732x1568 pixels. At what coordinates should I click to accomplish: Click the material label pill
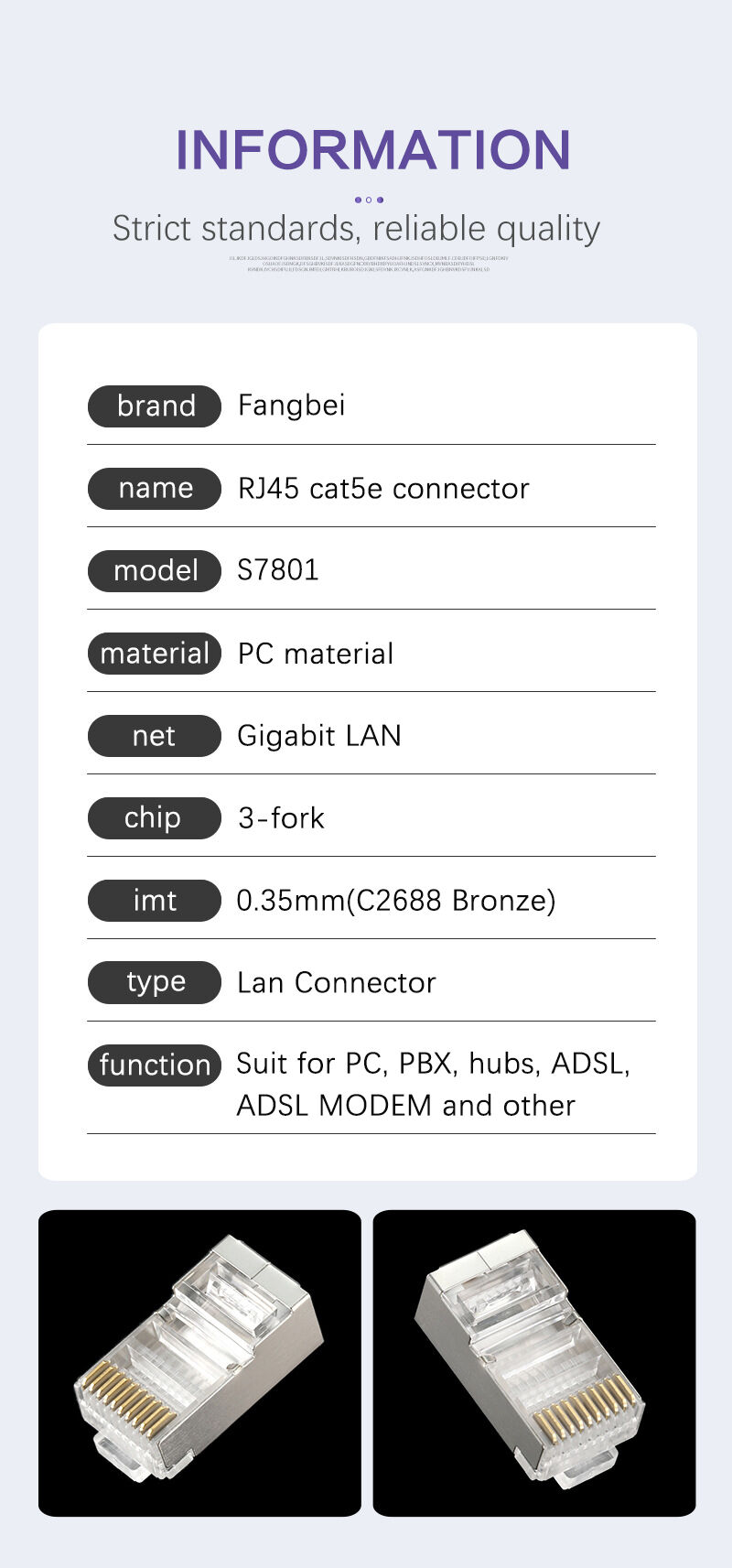click(x=155, y=653)
